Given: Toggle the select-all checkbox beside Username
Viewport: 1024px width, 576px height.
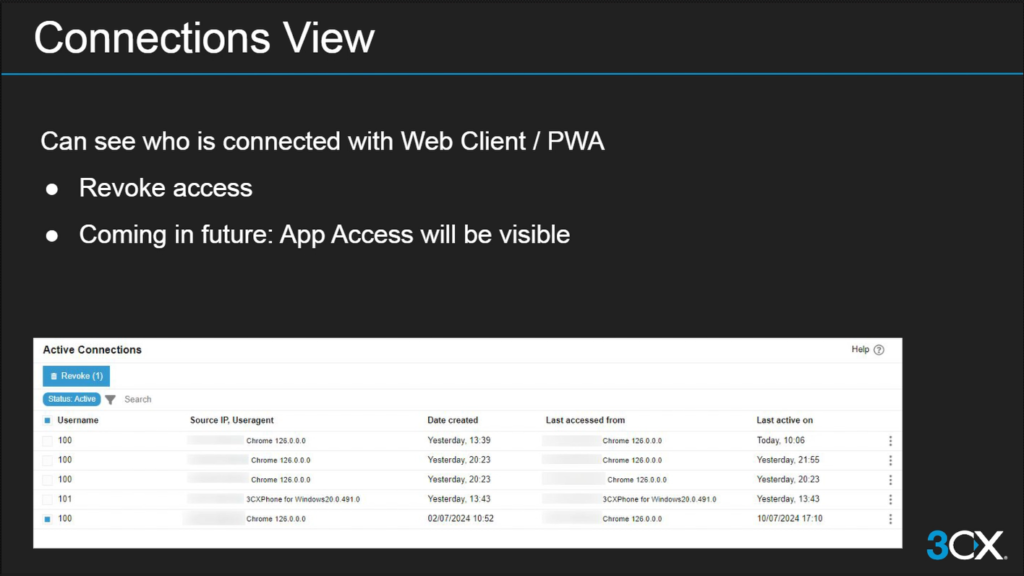Looking at the screenshot, I should 47,420.
